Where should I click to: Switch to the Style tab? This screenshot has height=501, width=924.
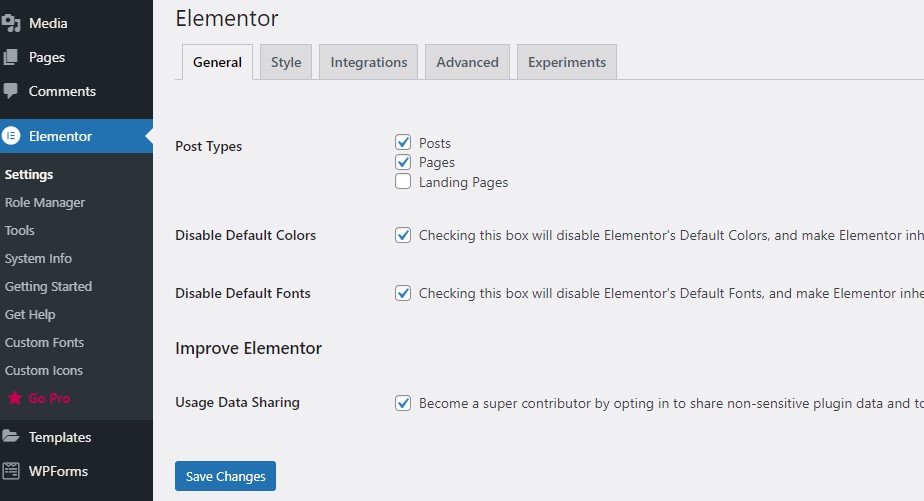pyautogui.click(x=286, y=62)
